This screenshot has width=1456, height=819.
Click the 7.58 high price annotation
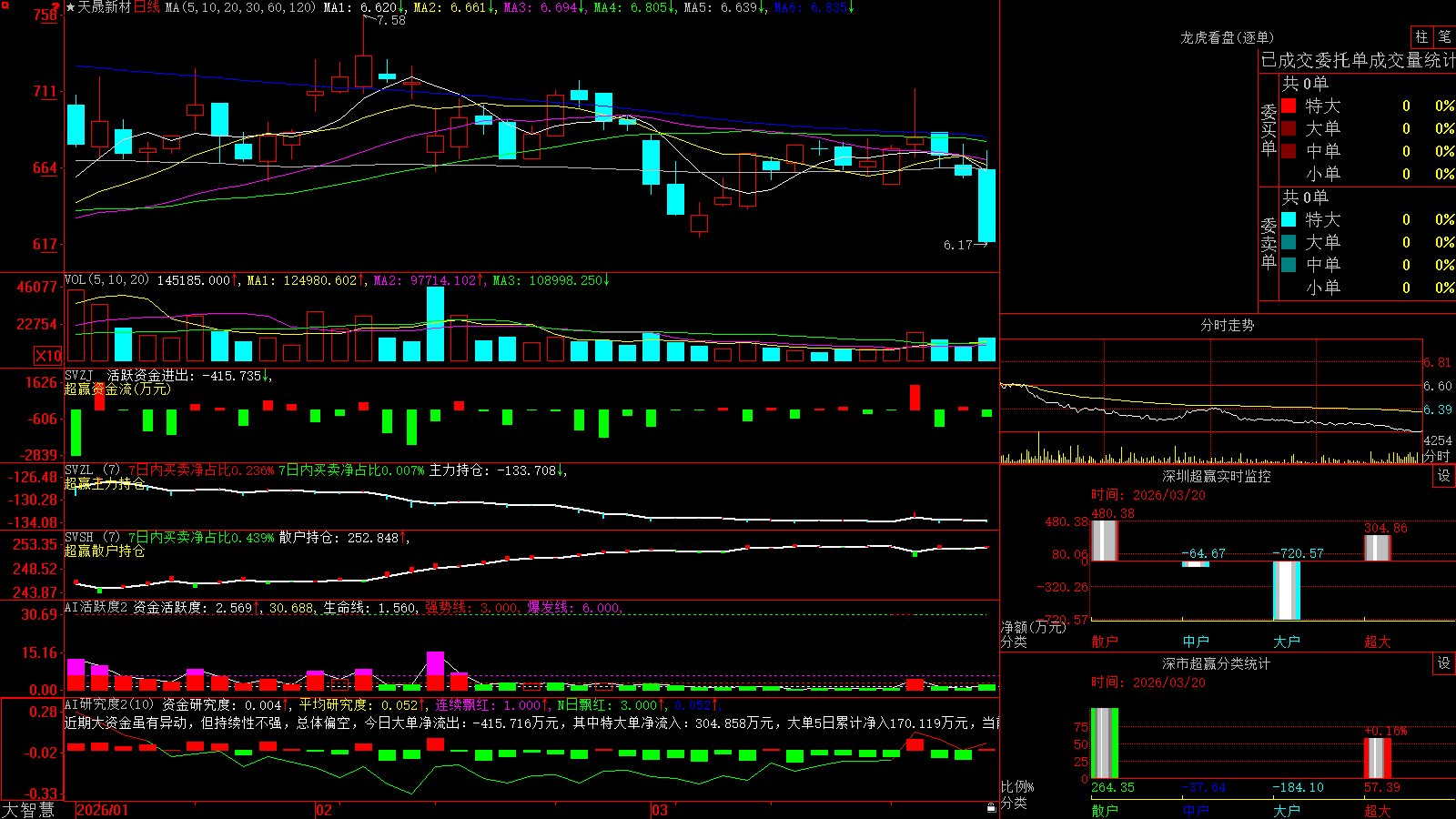pos(391,20)
